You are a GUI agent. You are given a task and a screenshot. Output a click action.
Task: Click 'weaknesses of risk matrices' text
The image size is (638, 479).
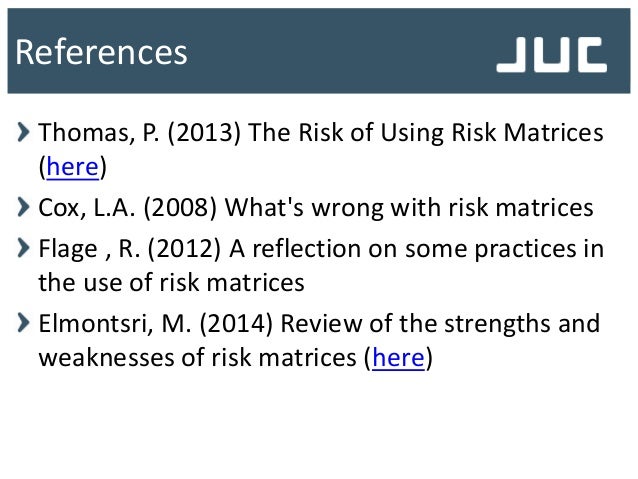tap(197, 358)
